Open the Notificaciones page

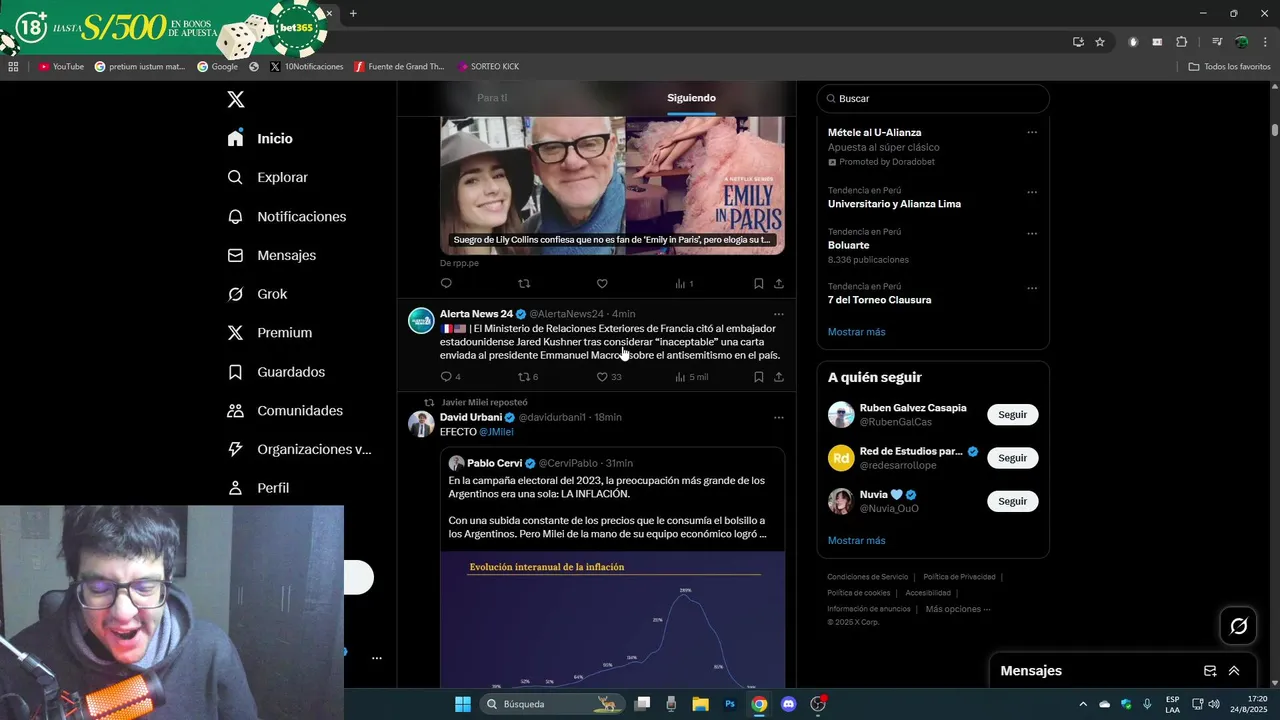(x=286, y=216)
